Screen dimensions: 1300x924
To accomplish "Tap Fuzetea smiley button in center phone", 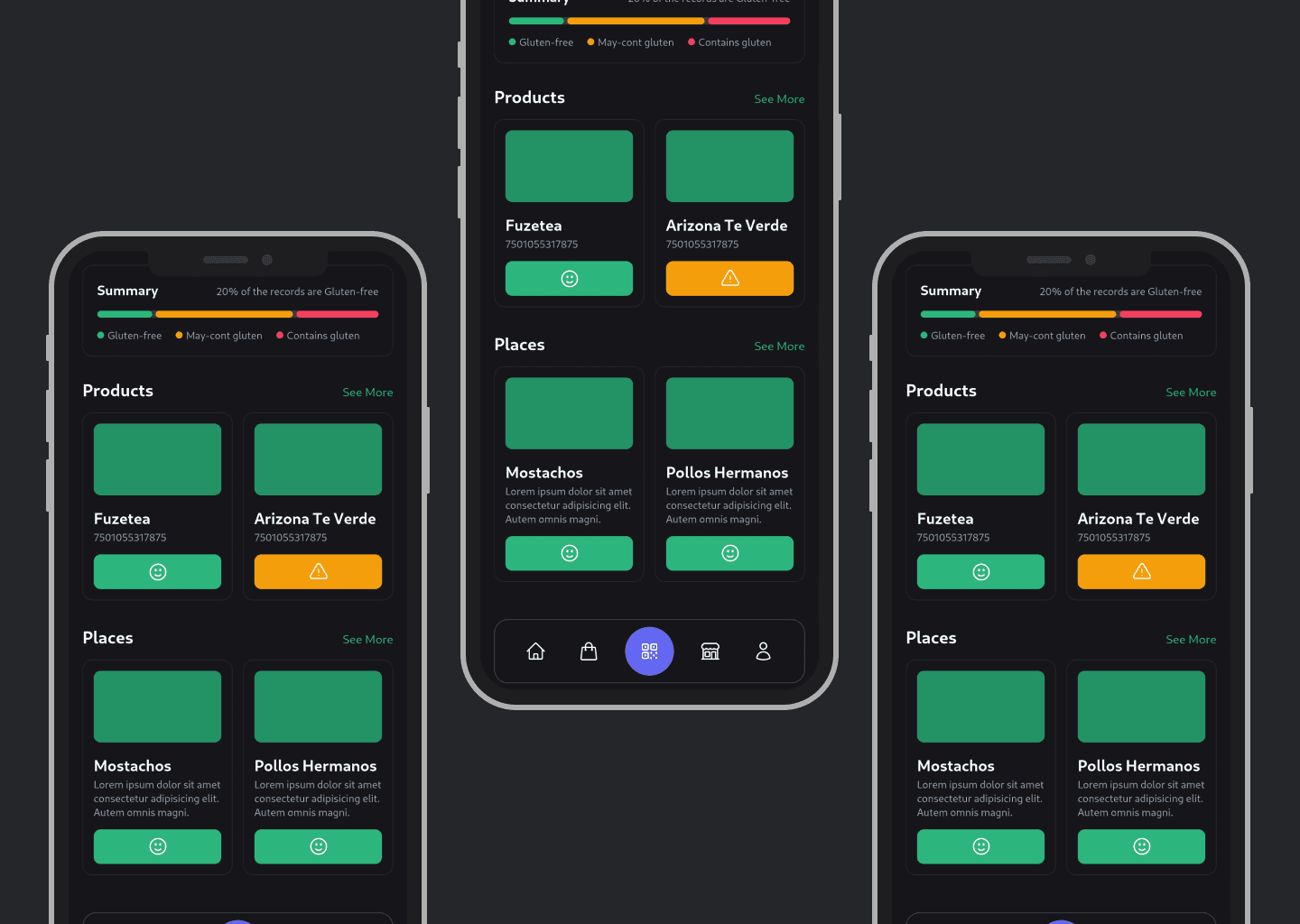I will pos(569,278).
